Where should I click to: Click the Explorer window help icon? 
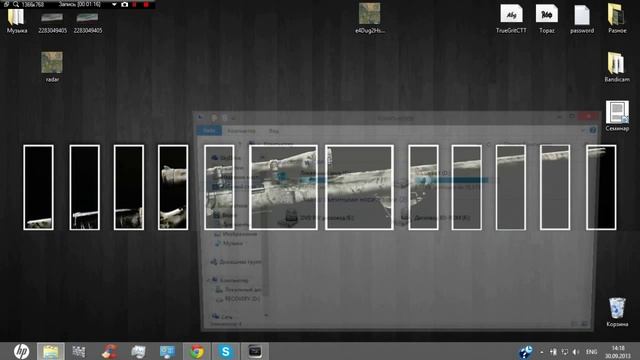[x=593, y=130]
